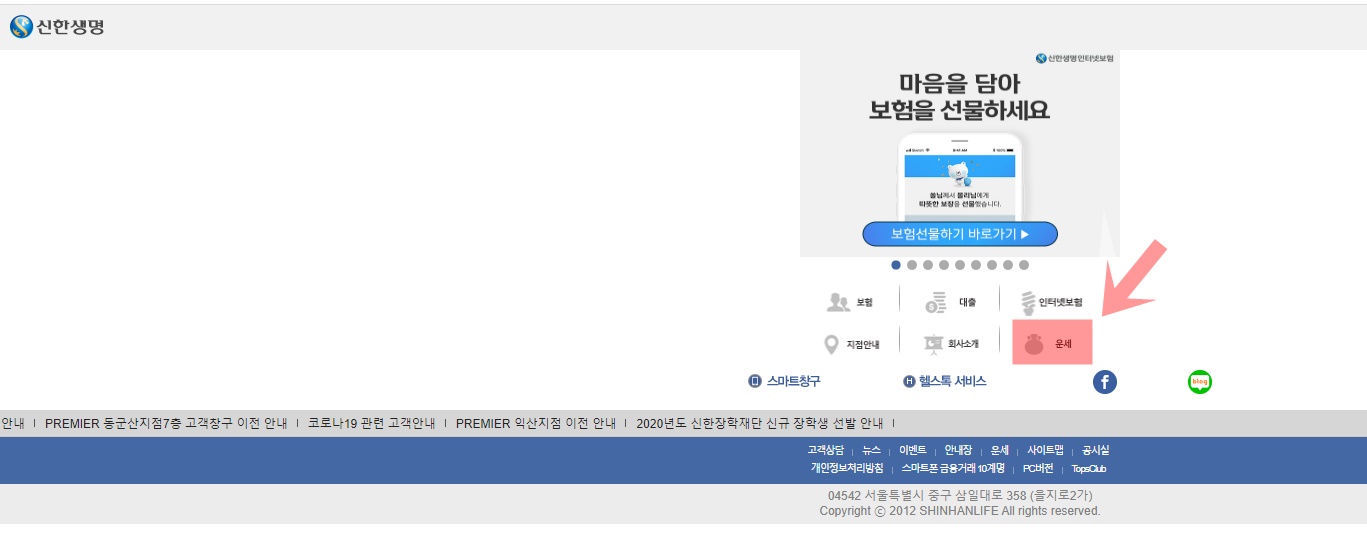Select the fifth carousel indicator dot
Image resolution: width=1367 pixels, height=544 pixels.
click(960, 265)
